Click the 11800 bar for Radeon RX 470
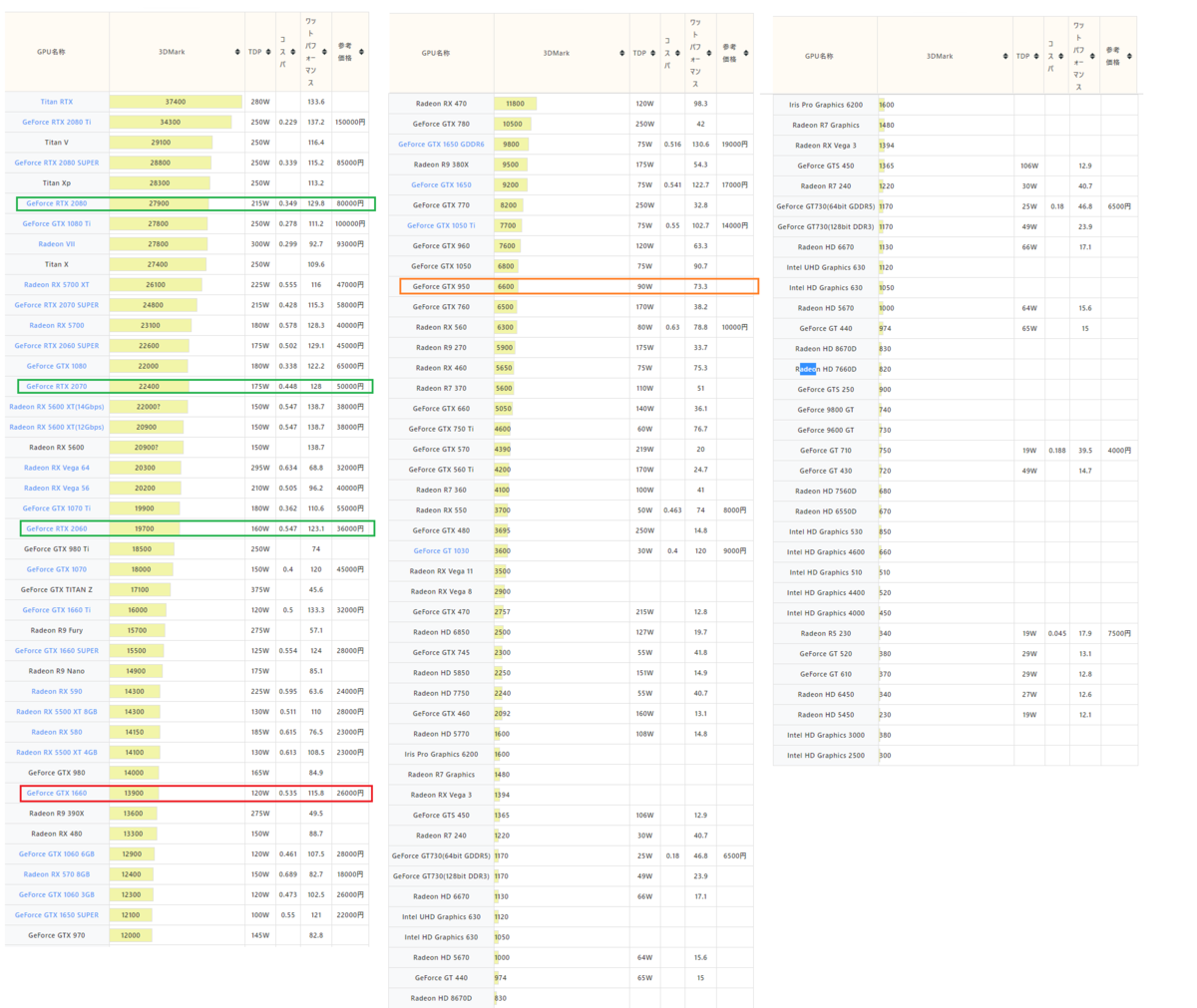1197x1008 pixels. coord(516,104)
